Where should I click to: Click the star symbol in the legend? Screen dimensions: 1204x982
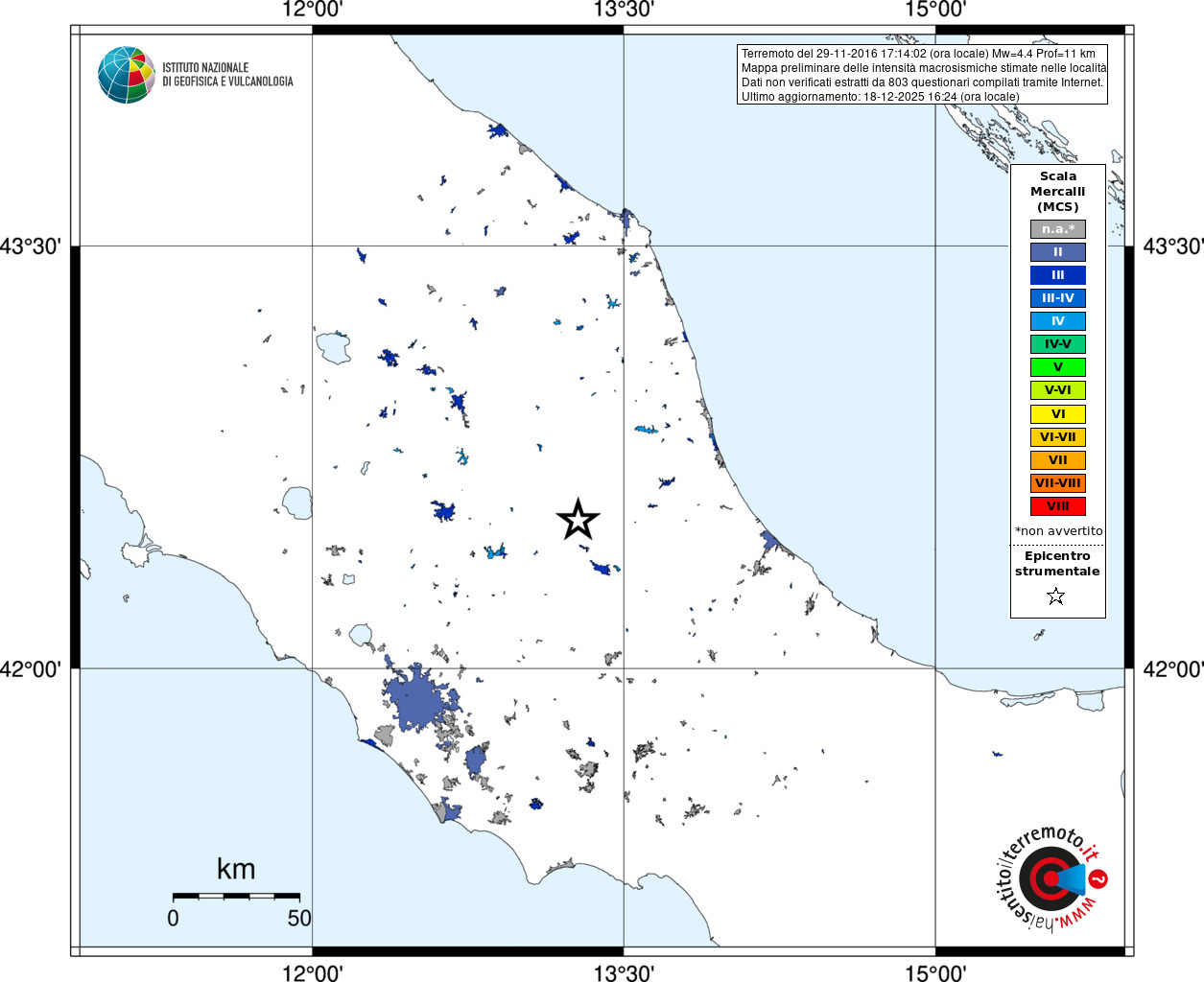(x=1056, y=596)
